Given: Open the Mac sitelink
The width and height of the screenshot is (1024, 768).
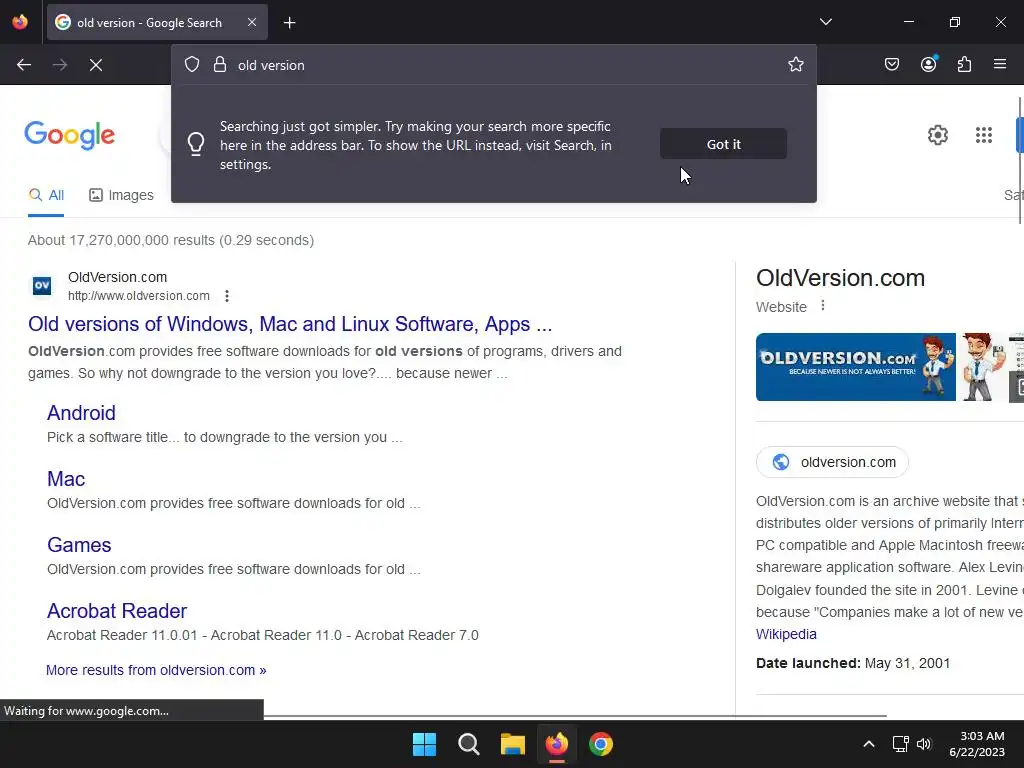Looking at the screenshot, I should click(66, 479).
